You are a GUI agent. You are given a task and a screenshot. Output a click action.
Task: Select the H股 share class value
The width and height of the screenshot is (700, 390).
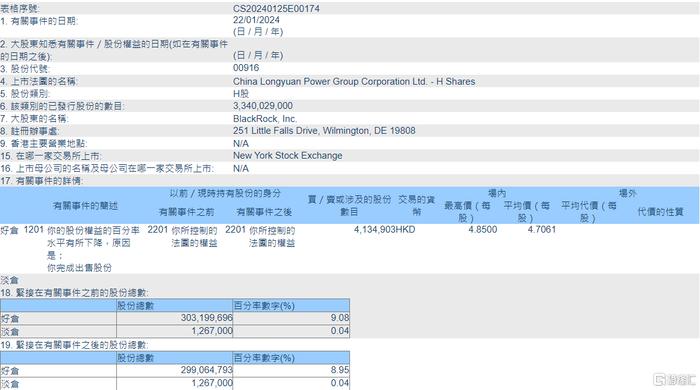coord(241,94)
